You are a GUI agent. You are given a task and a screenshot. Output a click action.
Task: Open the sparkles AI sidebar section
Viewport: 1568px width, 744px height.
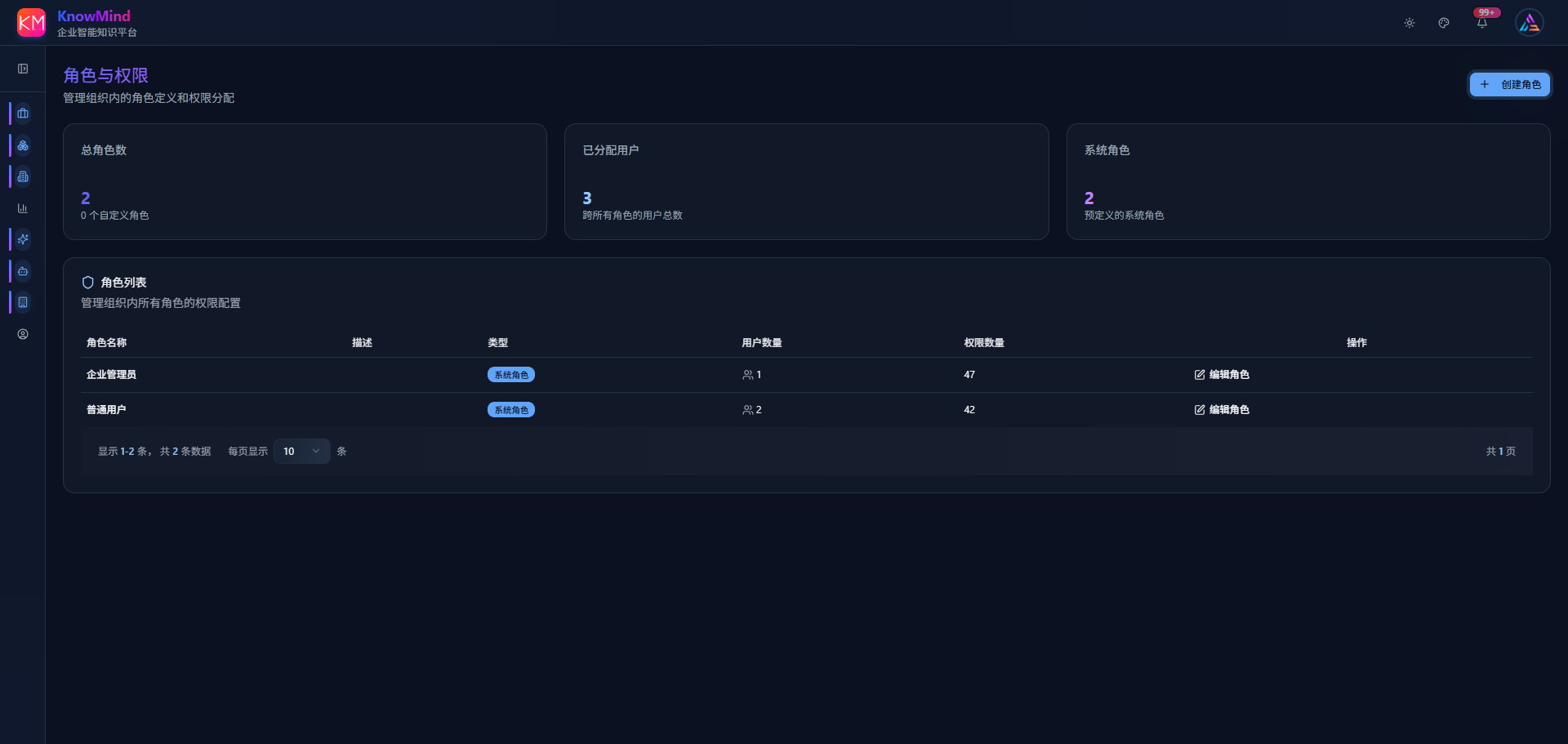(23, 239)
